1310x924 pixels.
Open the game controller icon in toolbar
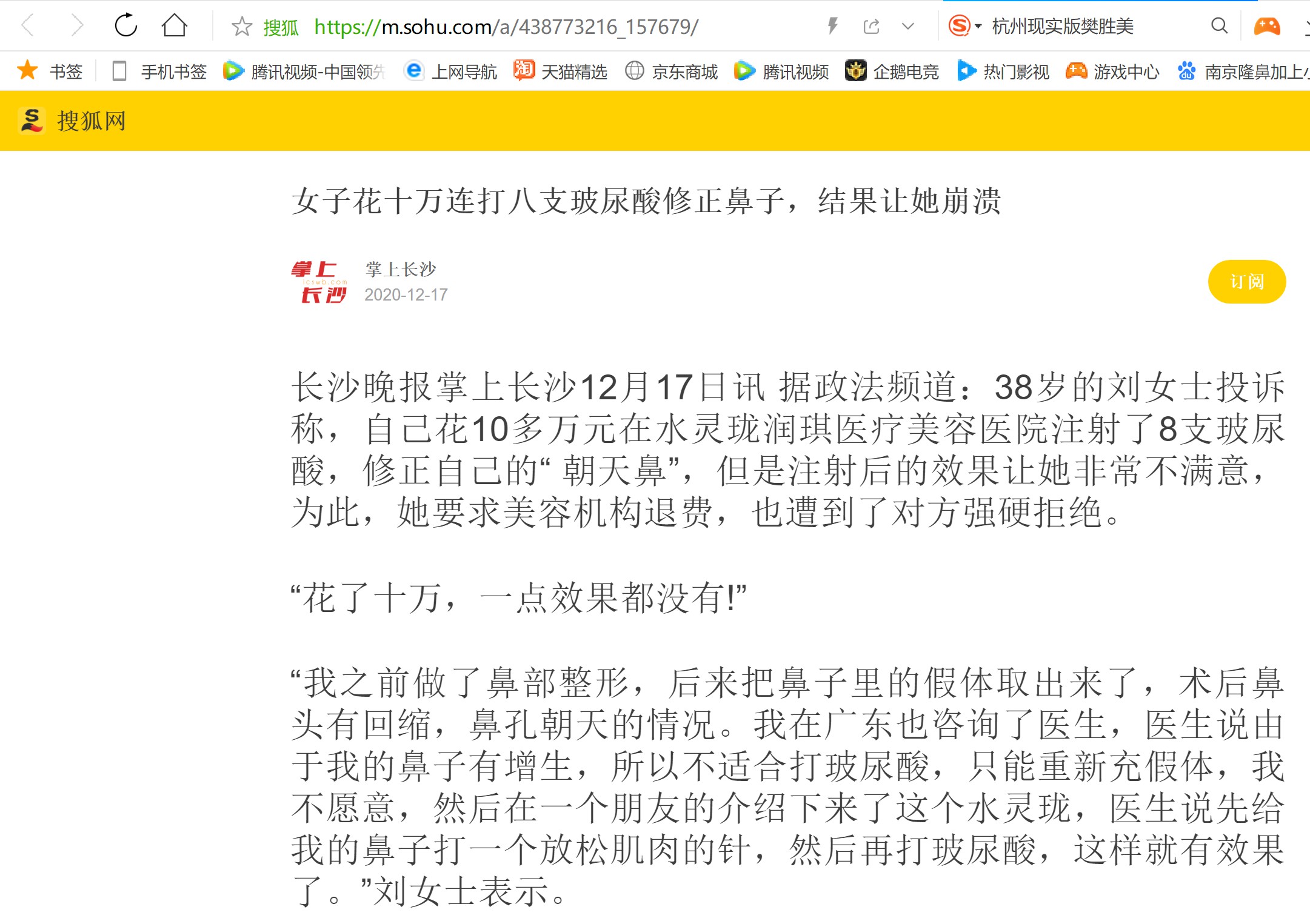click(1267, 26)
